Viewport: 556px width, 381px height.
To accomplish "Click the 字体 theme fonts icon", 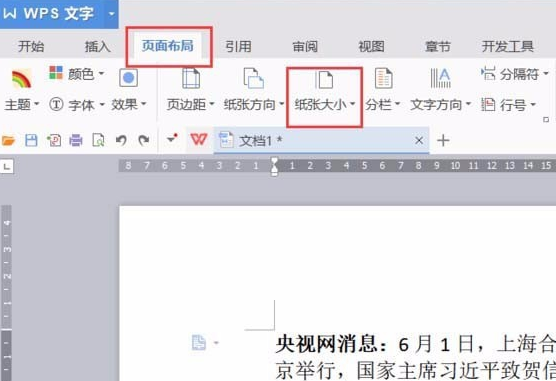I will (x=56, y=104).
